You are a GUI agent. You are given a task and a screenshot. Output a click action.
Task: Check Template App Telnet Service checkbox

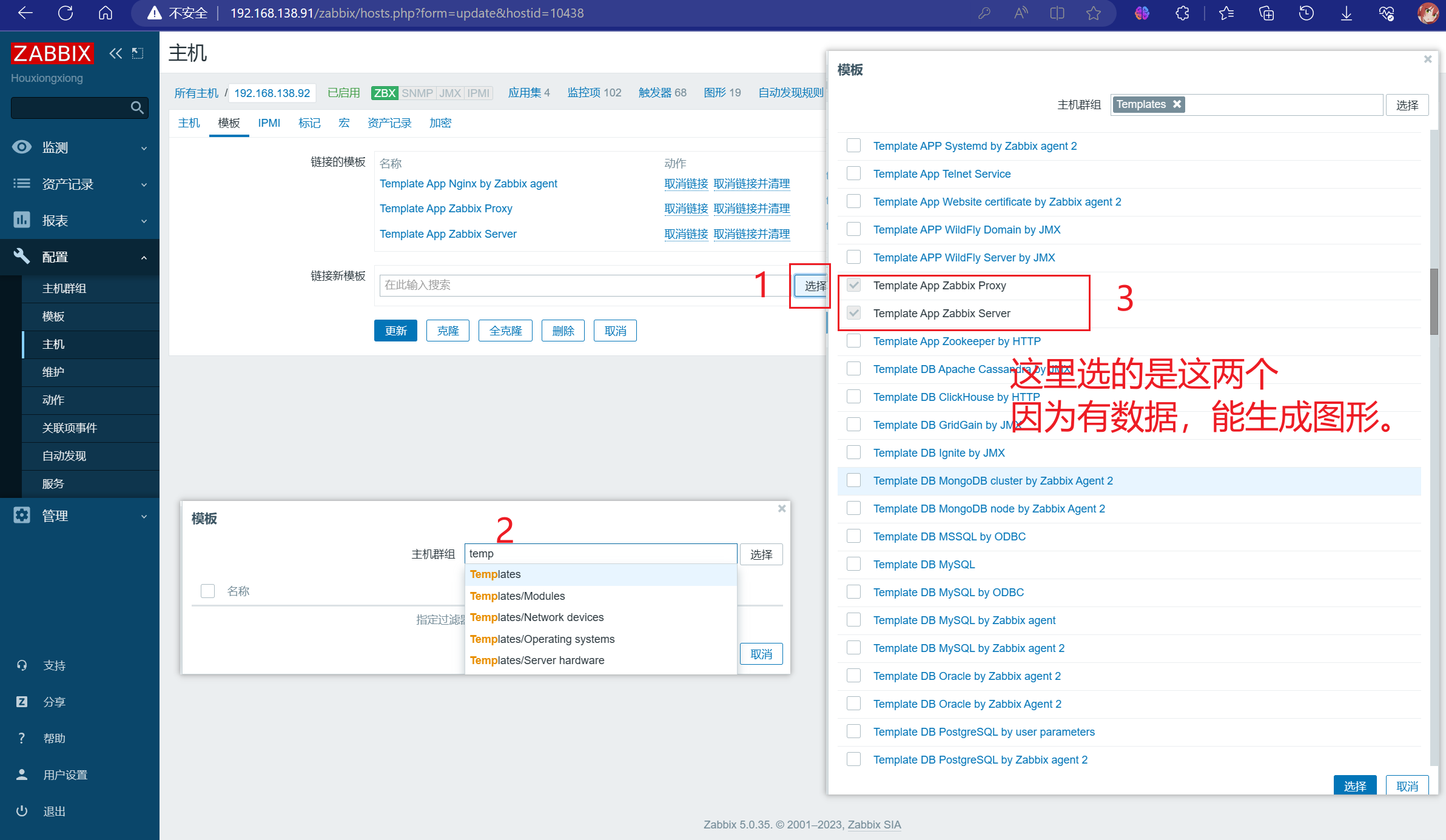click(853, 173)
